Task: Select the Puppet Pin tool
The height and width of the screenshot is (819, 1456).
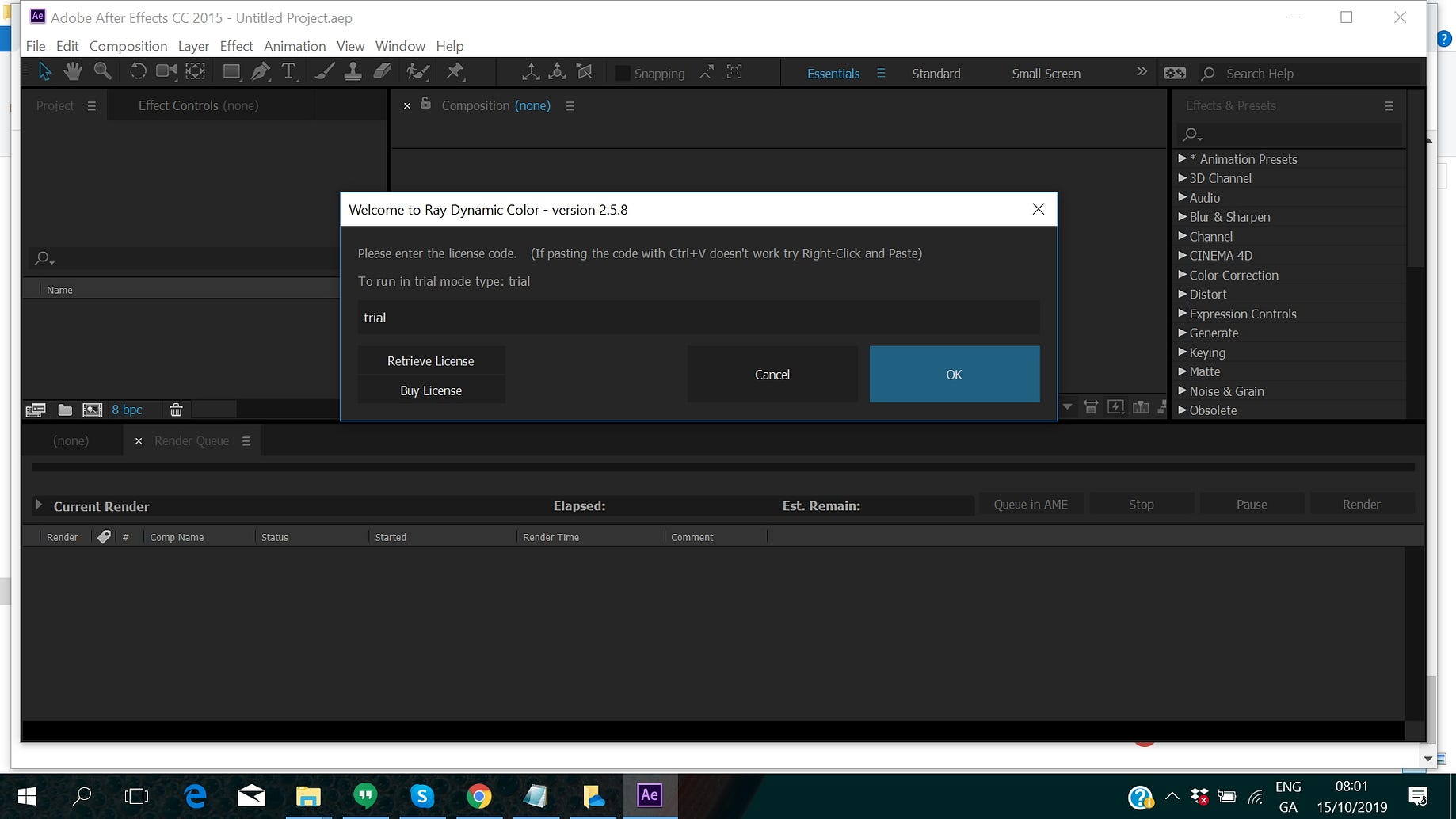Action: [x=455, y=72]
